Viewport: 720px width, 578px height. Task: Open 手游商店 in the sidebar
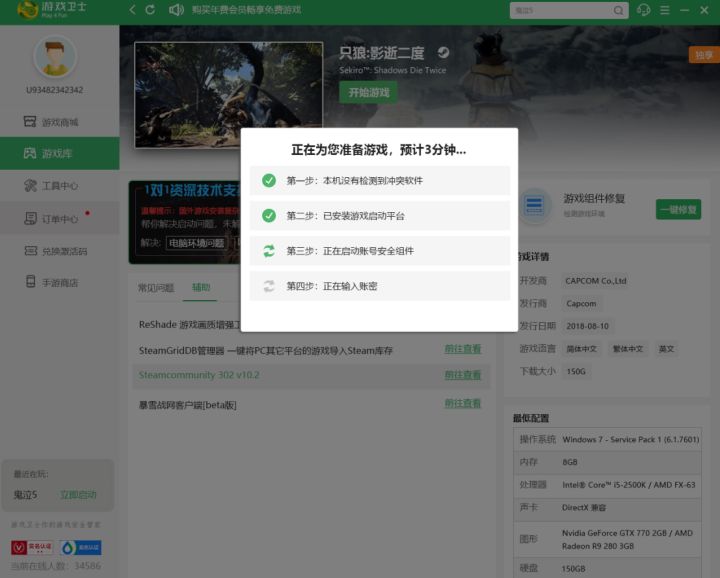click(x=60, y=282)
